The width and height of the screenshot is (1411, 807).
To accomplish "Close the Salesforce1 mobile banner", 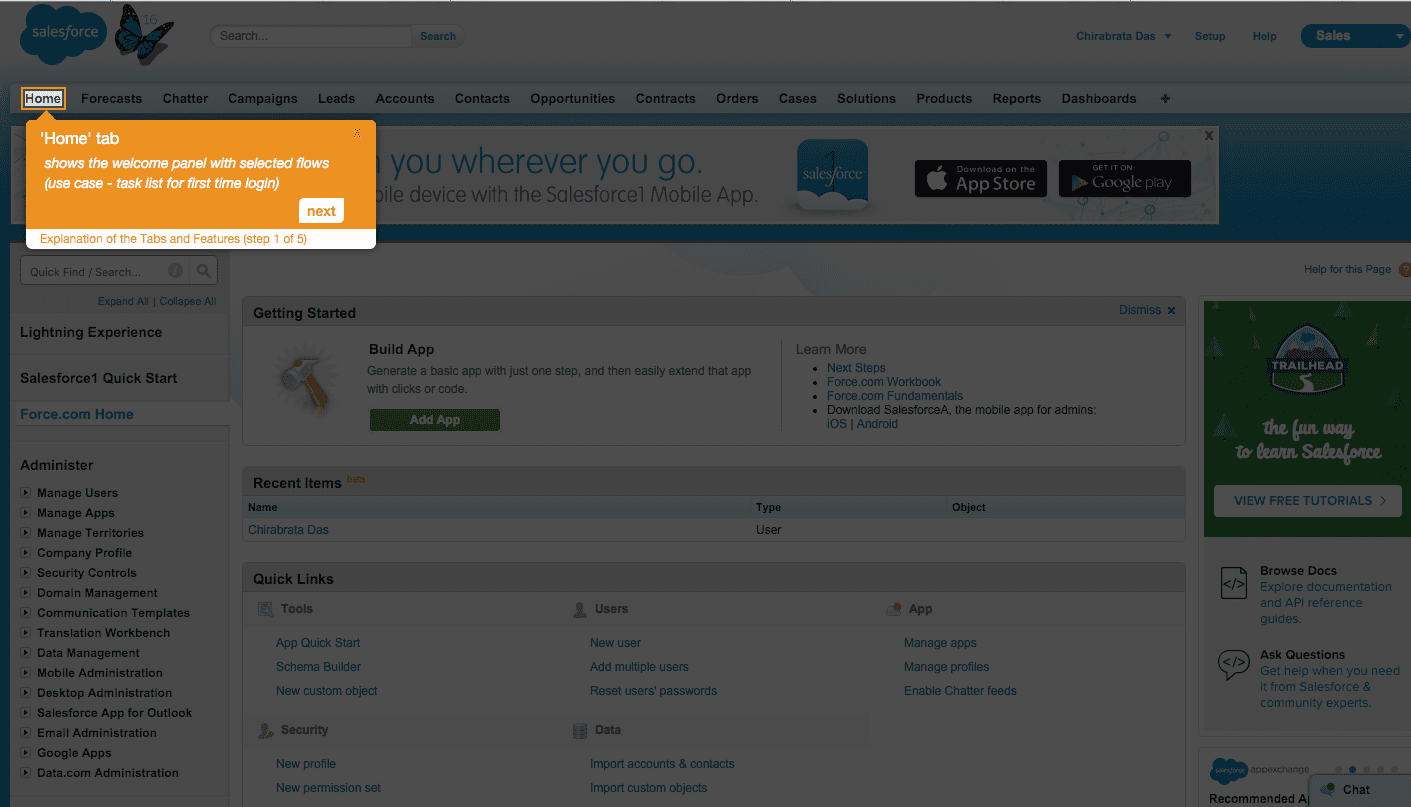I will pyautogui.click(x=1209, y=135).
